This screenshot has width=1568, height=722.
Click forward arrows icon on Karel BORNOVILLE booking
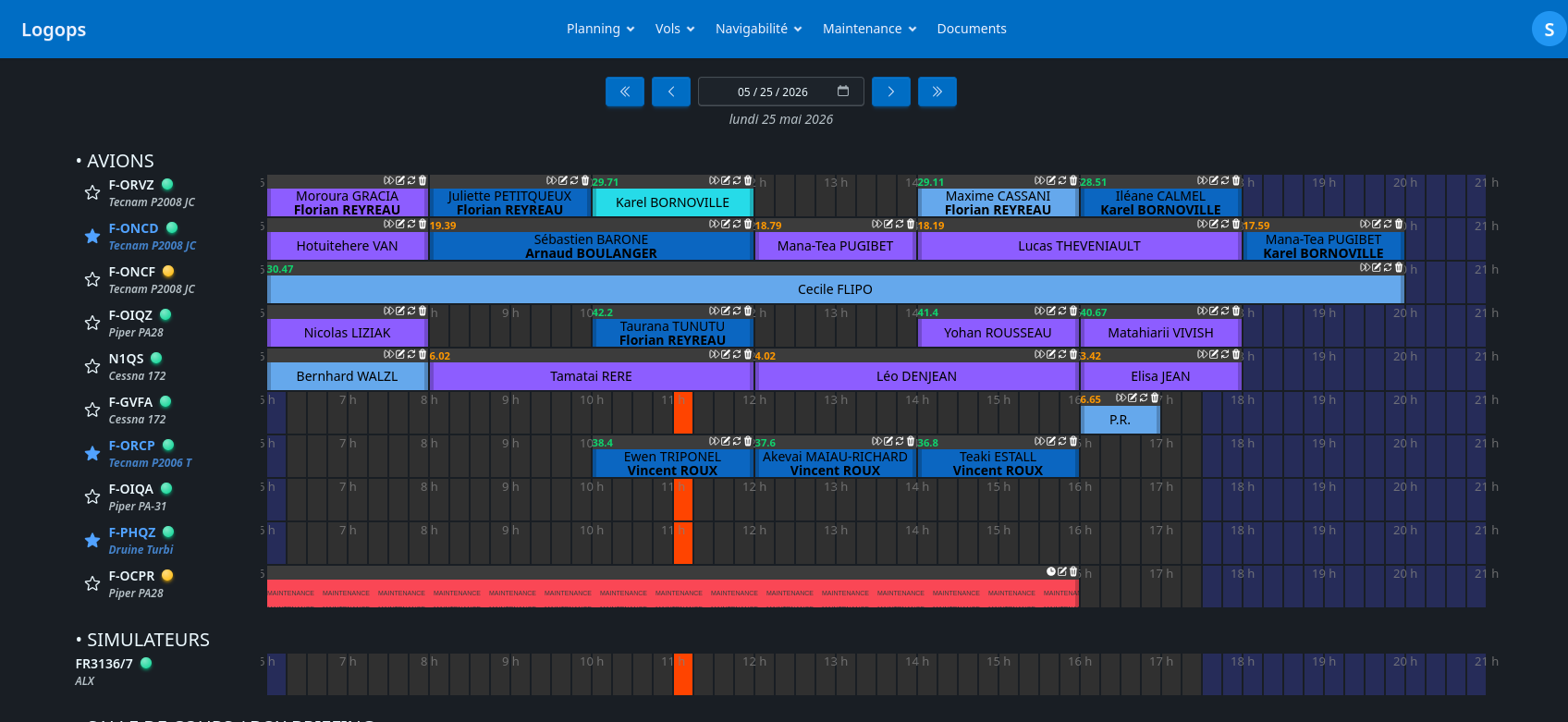point(714,181)
